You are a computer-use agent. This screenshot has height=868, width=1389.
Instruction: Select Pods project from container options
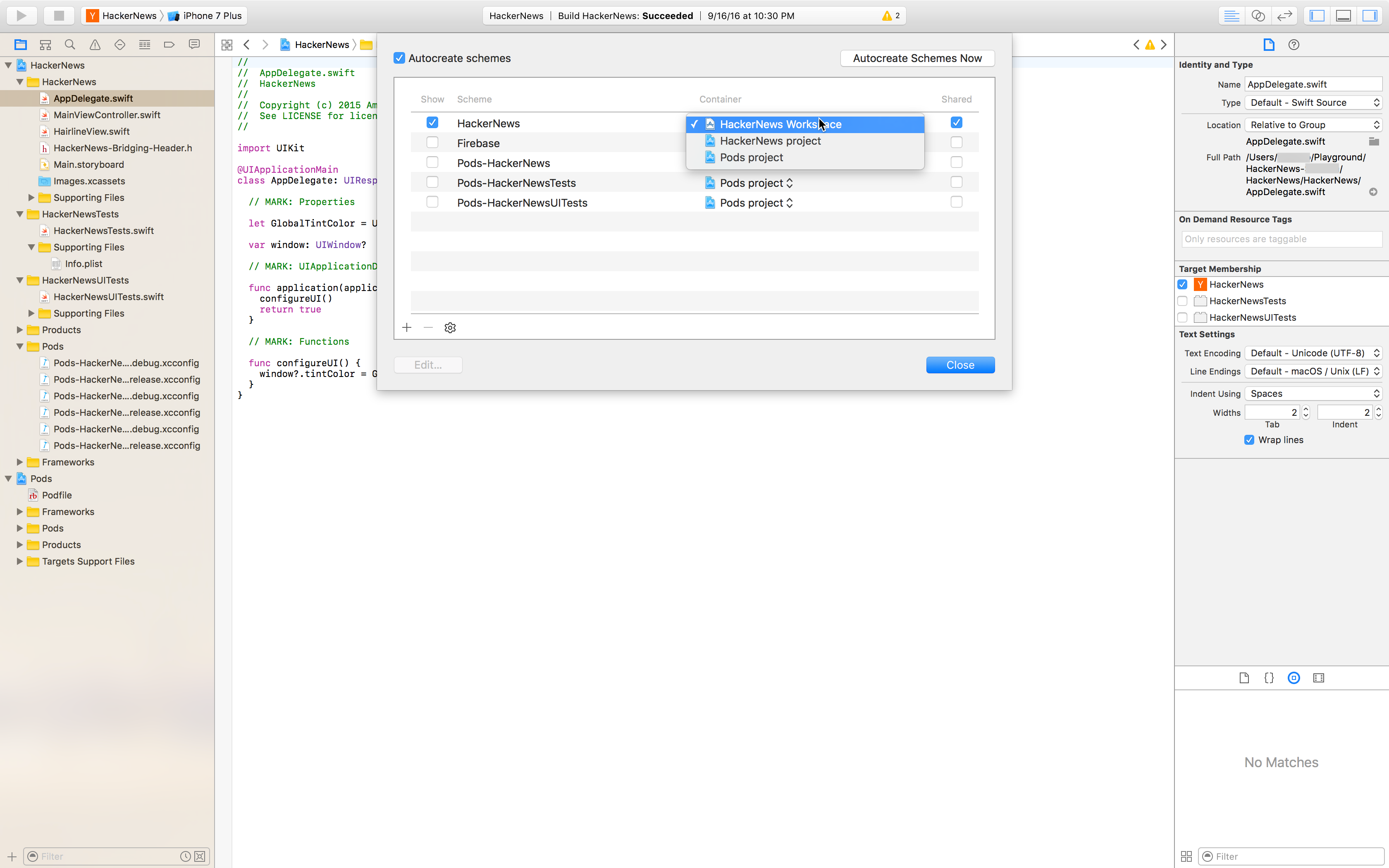coord(752,157)
